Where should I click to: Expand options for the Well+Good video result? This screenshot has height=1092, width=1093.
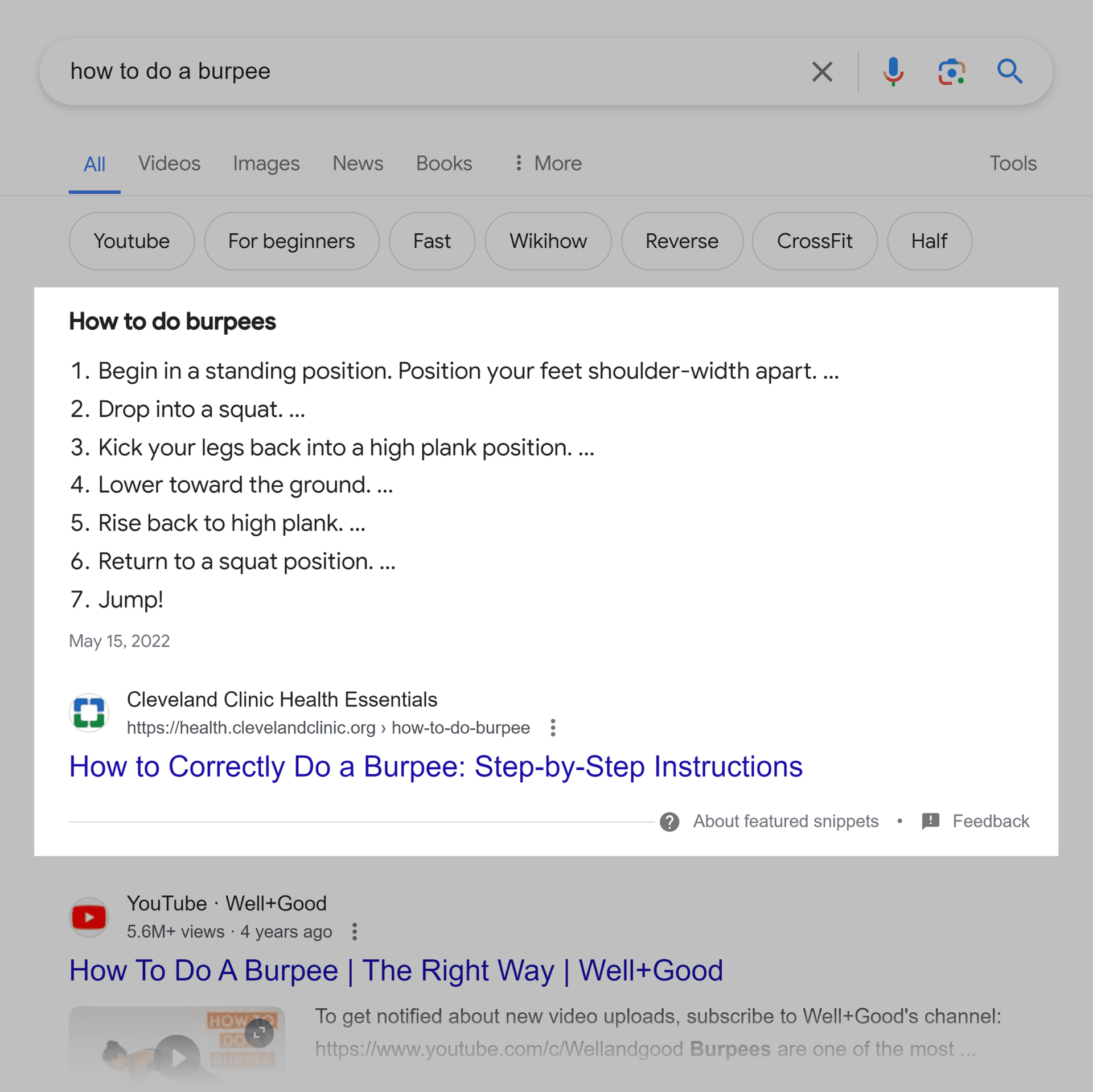pos(354,931)
